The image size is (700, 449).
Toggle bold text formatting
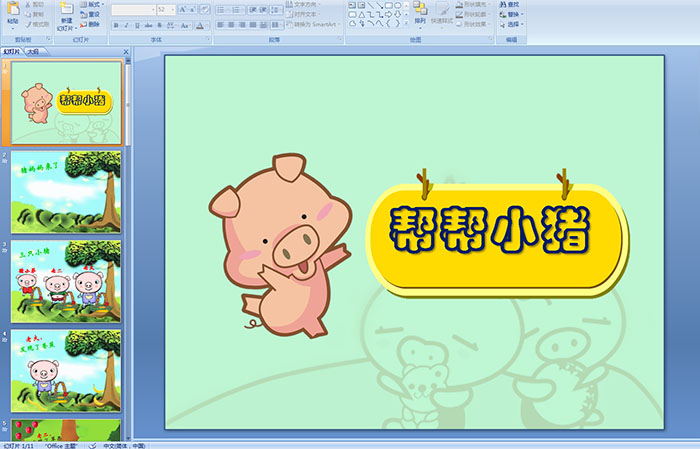(x=114, y=25)
